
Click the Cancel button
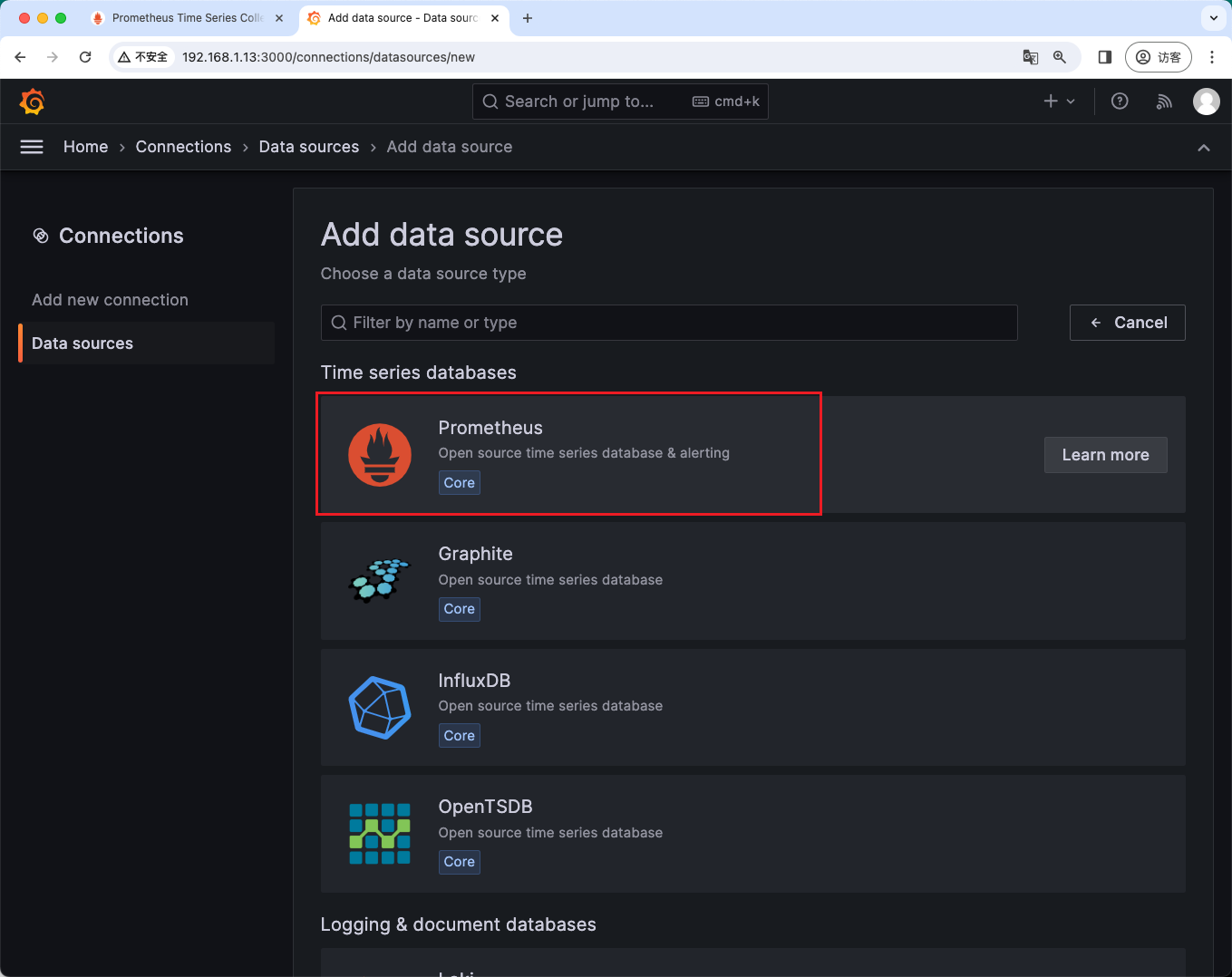point(1127,323)
